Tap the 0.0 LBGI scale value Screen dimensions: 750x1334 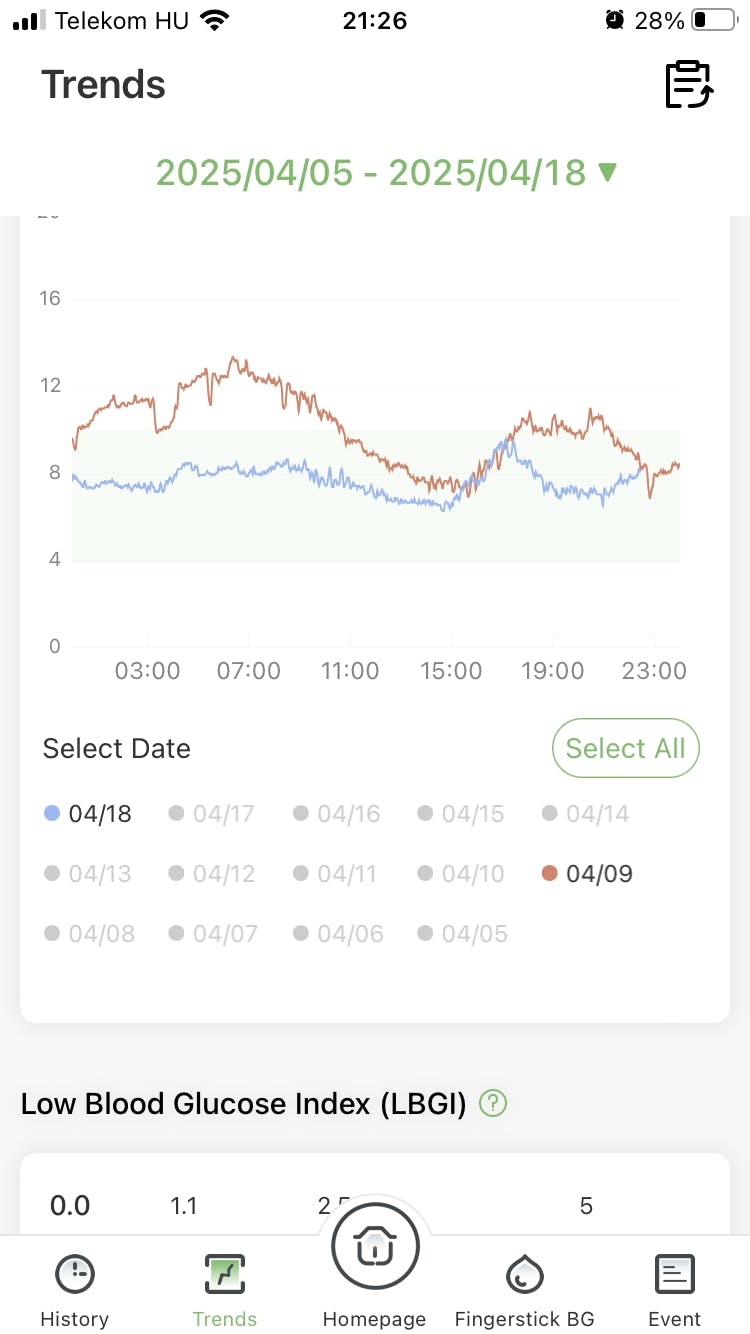(x=70, y=1205)
